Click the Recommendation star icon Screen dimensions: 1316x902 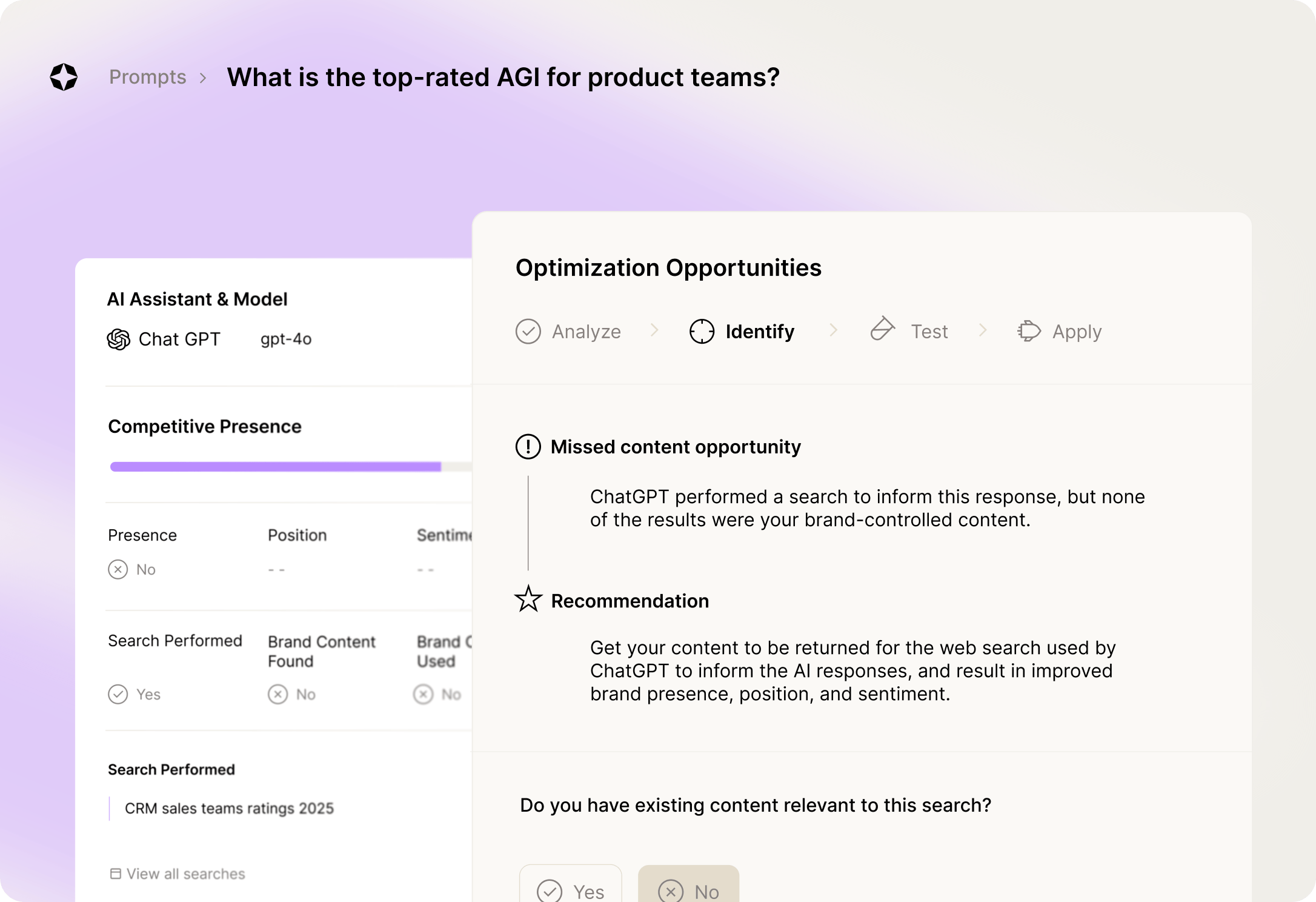click(528, 600)
